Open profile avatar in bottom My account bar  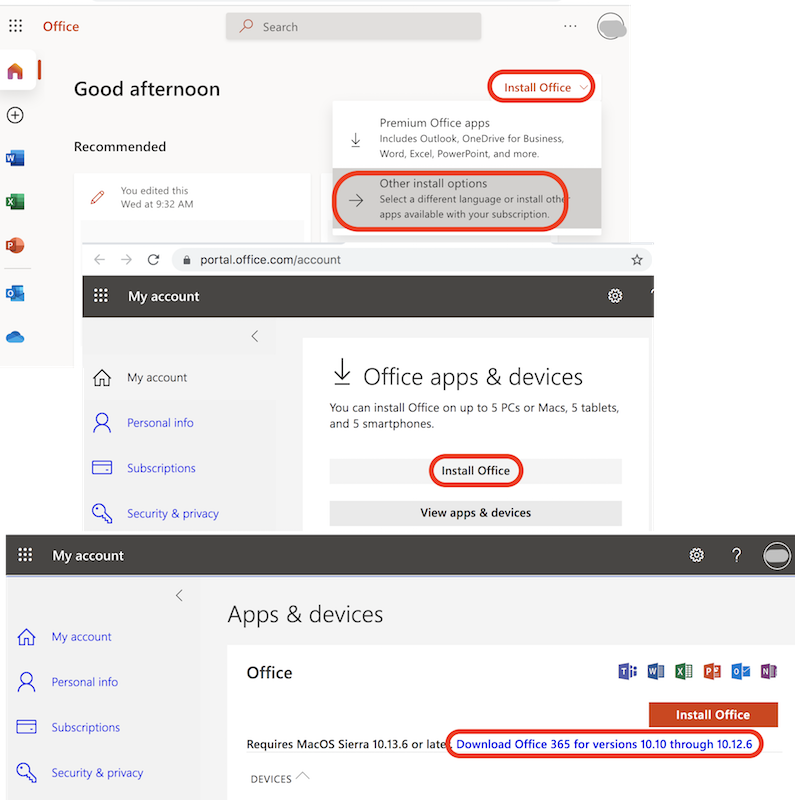pos(777,556)
